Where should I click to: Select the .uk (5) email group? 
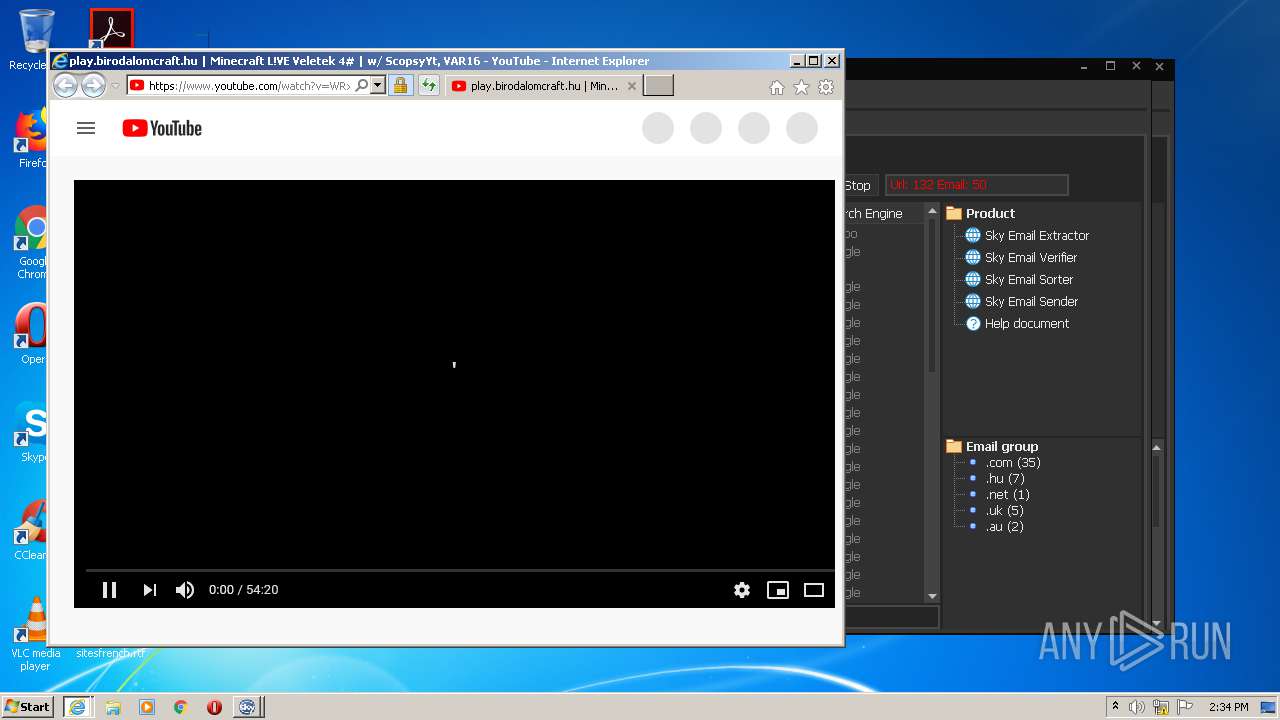point(1005,511)
